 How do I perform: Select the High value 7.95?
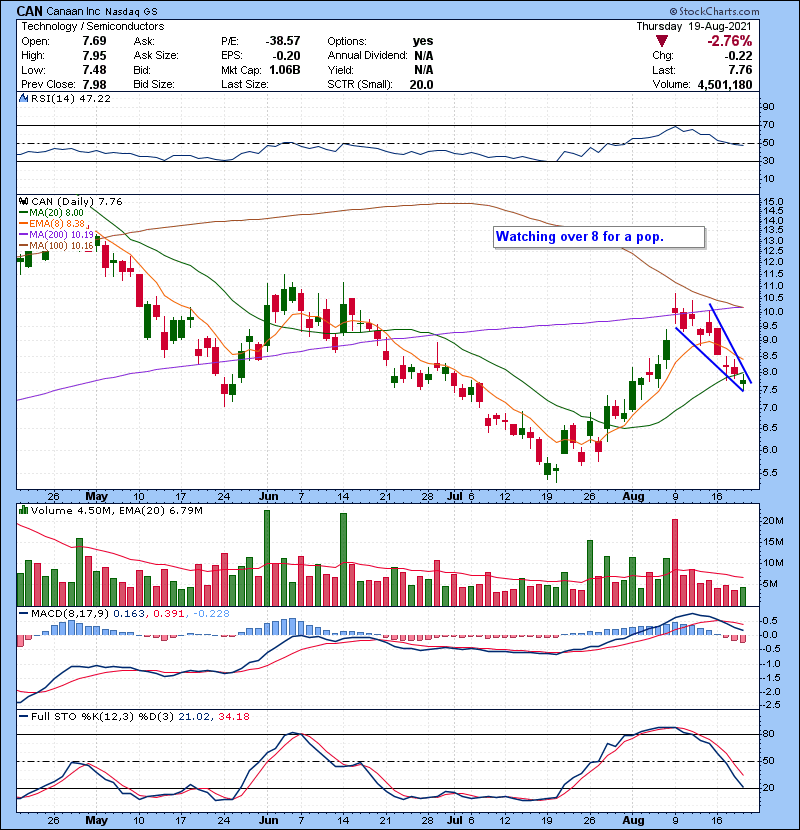[94, 56]
